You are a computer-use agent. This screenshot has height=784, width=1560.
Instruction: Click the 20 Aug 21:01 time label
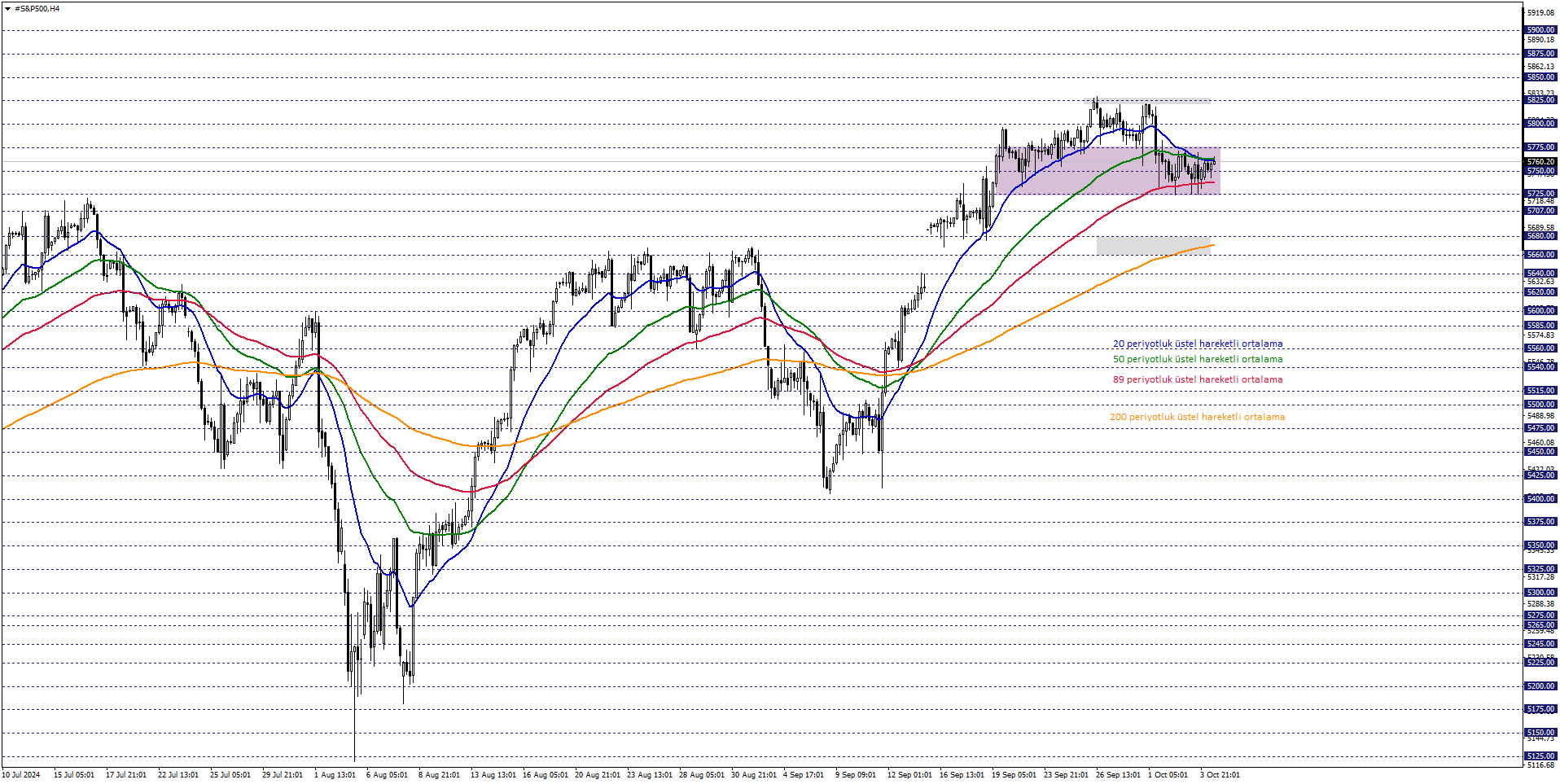[x=598, y=775]
